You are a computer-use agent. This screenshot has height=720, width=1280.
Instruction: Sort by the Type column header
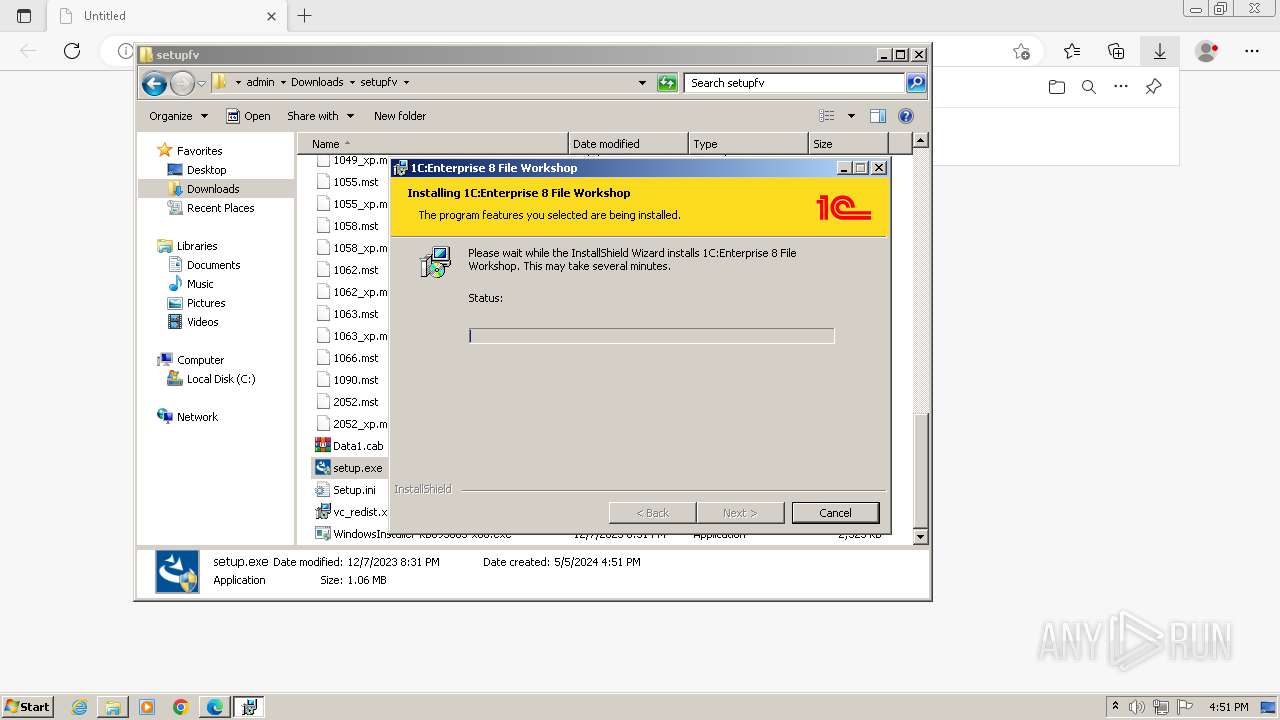pos(748,144)
